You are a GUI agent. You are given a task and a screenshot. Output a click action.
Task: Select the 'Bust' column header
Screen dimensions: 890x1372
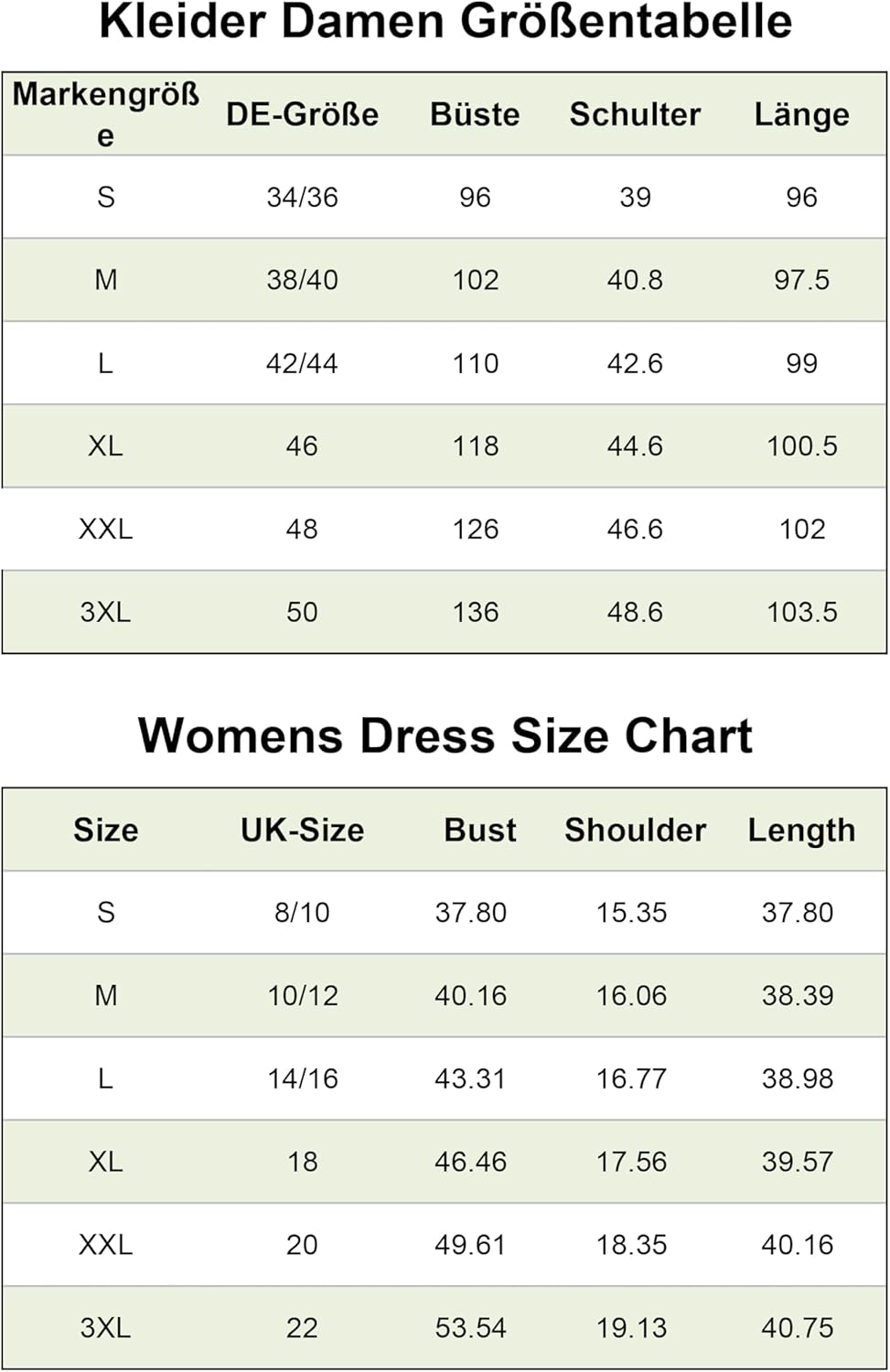pyautogui.click(x=479, y=830)
